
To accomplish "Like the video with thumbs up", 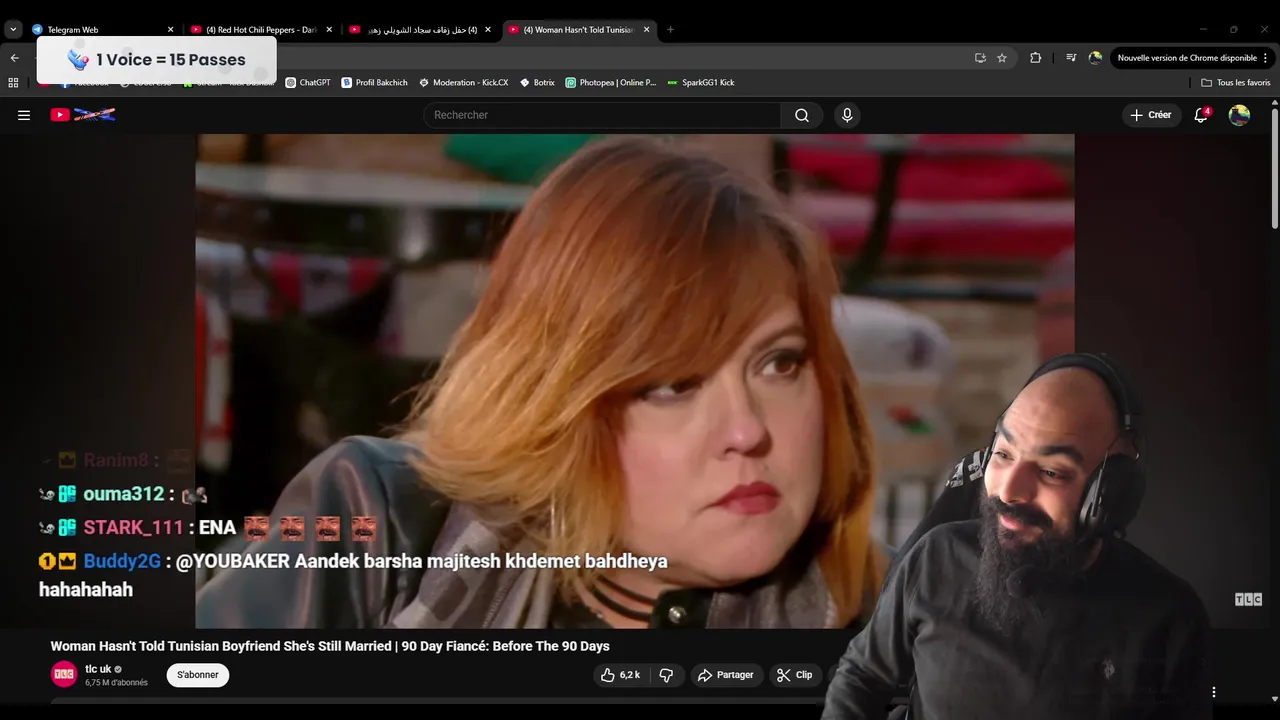I will [x=620, y=675].
